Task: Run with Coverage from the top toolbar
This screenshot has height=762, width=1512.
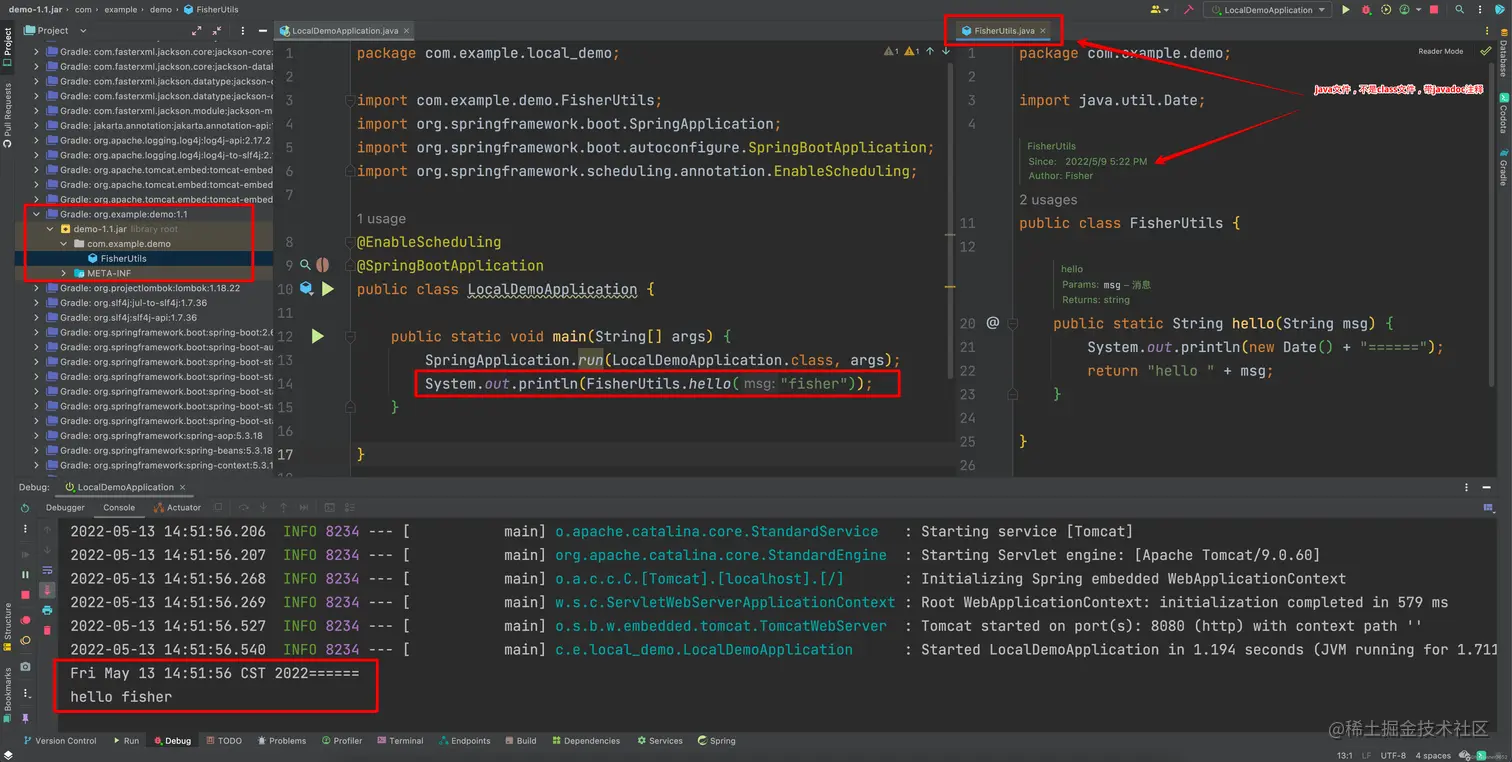Action: 1386,10
